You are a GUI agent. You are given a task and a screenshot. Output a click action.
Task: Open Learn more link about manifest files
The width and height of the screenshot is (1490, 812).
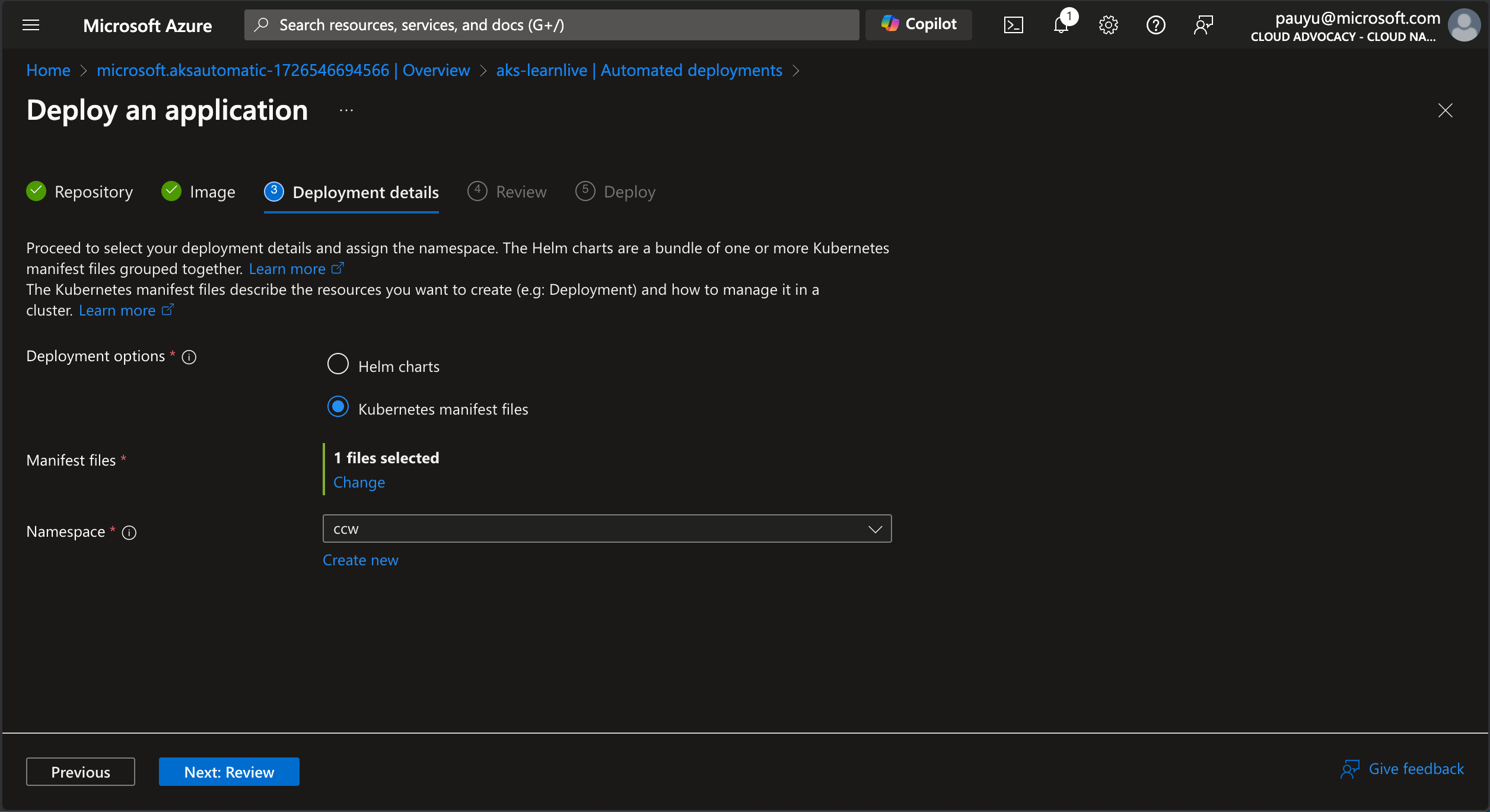click(117, 310)
